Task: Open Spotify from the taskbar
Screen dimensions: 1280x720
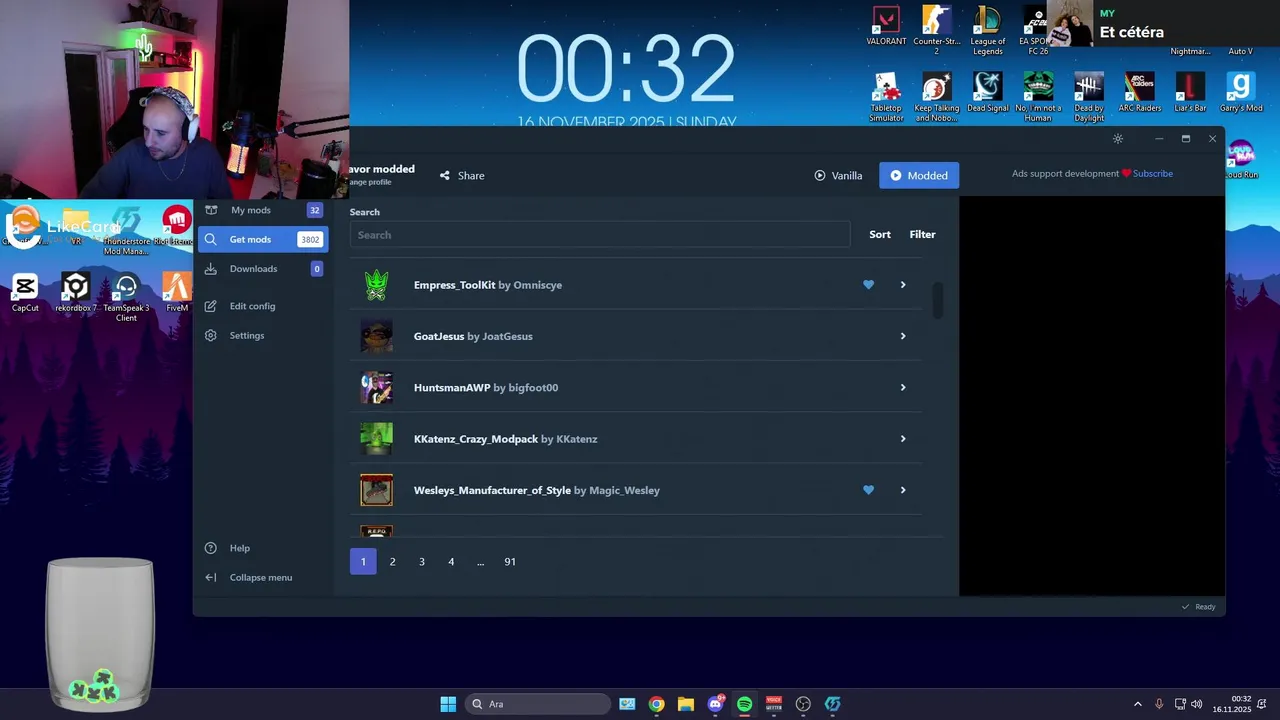Action: tap(744, 704)
